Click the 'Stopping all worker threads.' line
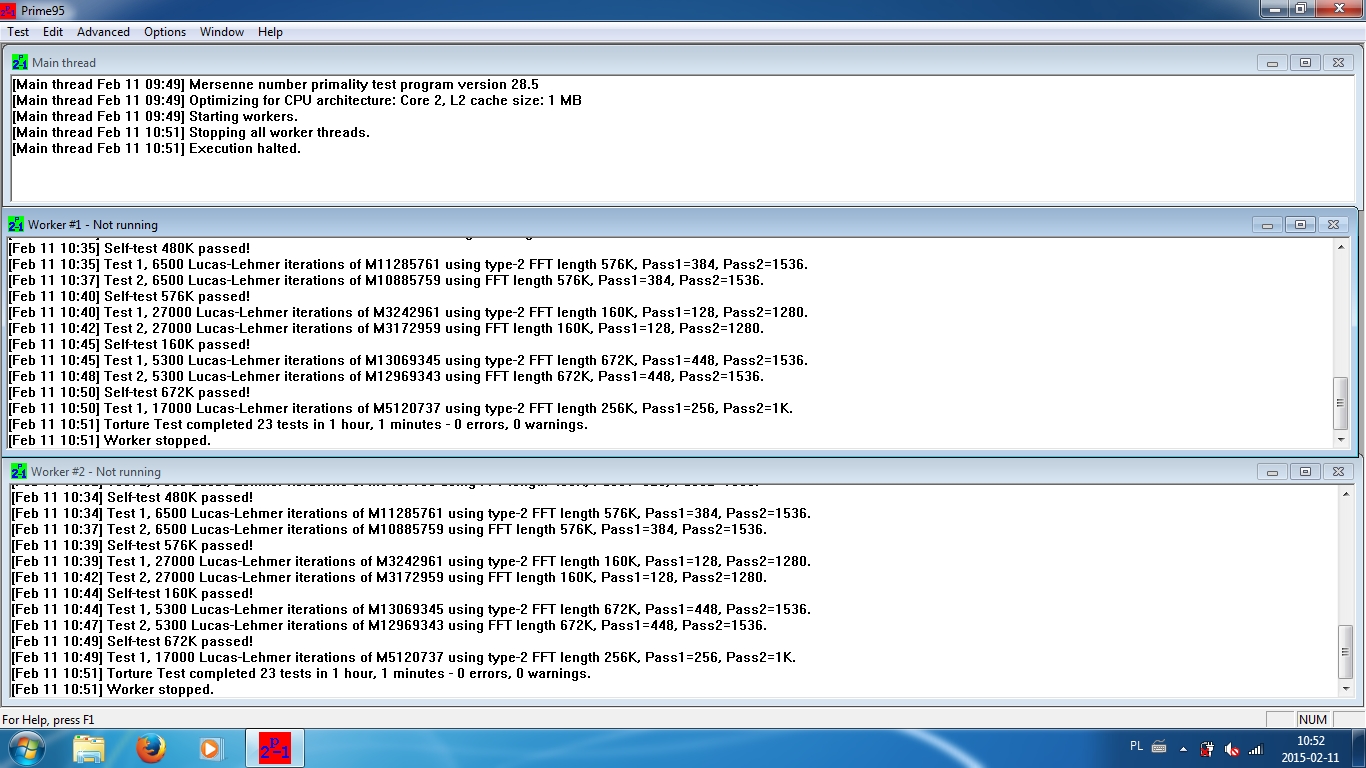The height and width of the screenshot is (768, 1366). [191, 133]
